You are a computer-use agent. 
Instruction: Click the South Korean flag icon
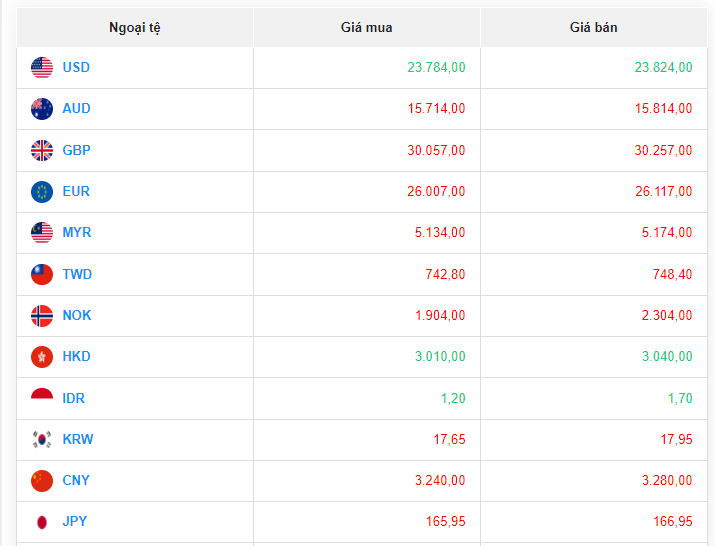pos(42,440)
